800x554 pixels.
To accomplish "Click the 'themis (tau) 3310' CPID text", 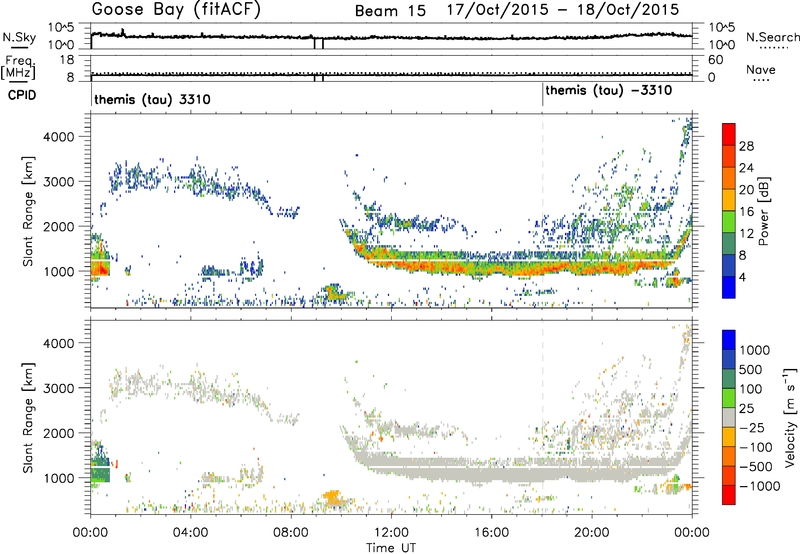I will click(x=152, y=99).
